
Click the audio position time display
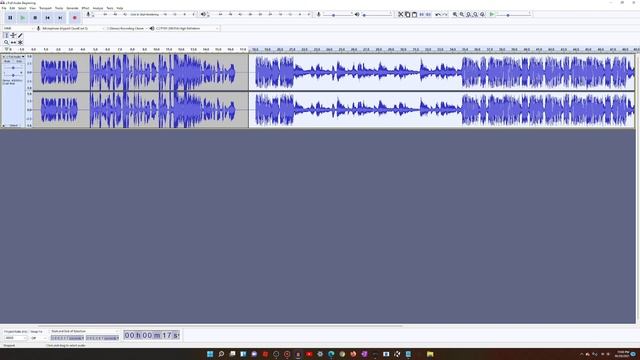tap(151, 335)
